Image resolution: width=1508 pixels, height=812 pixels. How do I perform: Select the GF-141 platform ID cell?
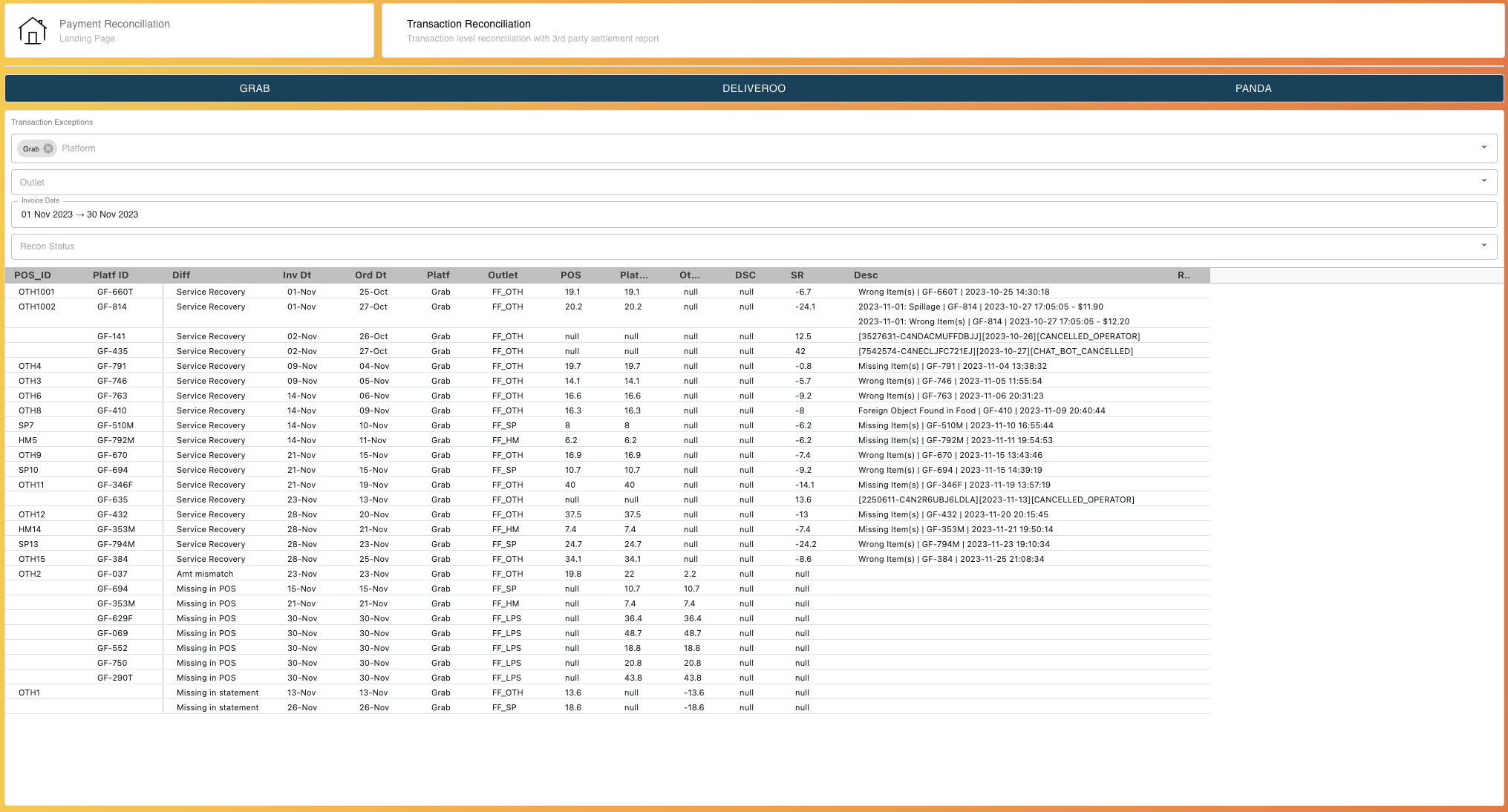point(111,336)
